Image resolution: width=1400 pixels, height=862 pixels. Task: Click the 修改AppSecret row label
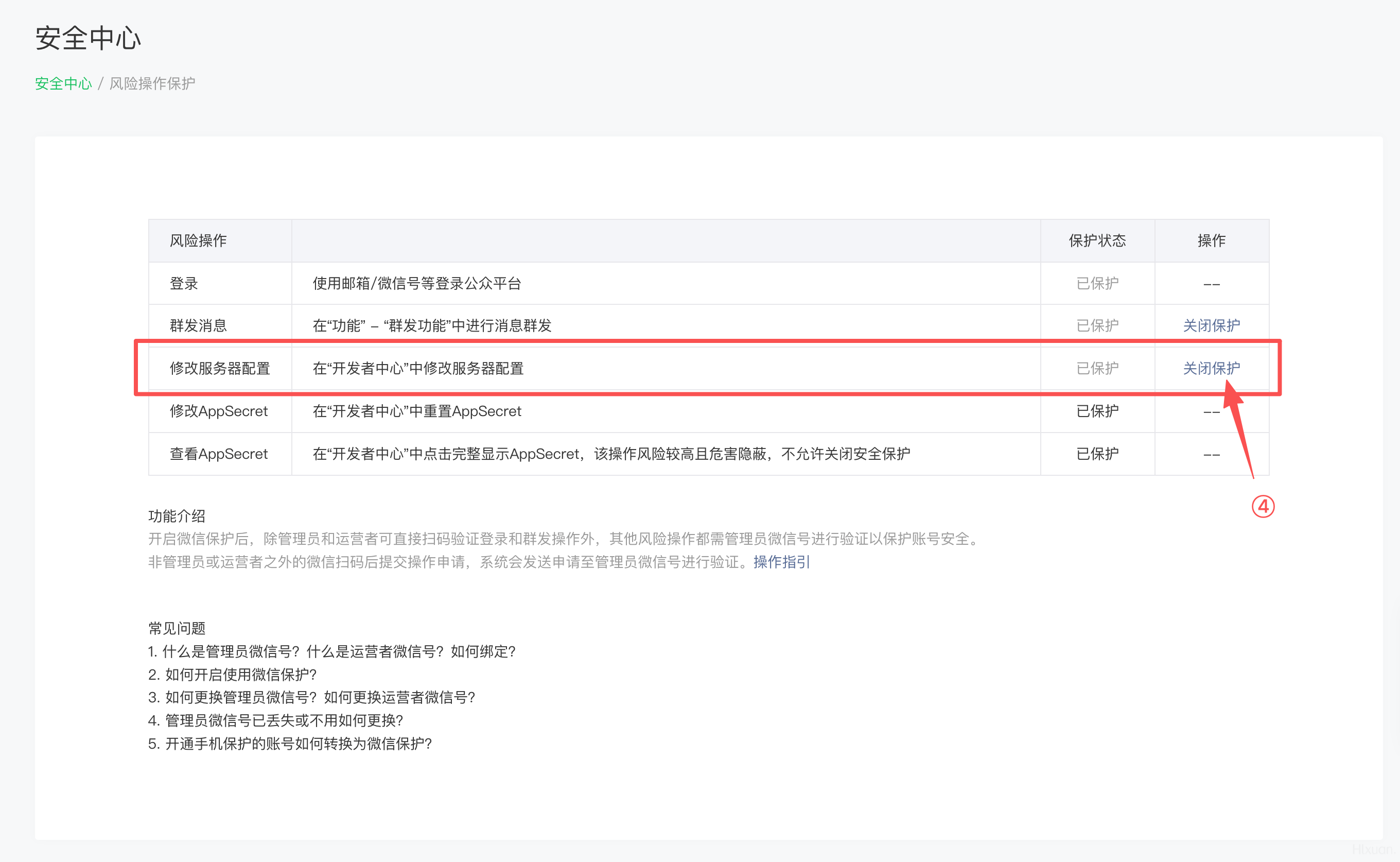click(x=218, y=411)
